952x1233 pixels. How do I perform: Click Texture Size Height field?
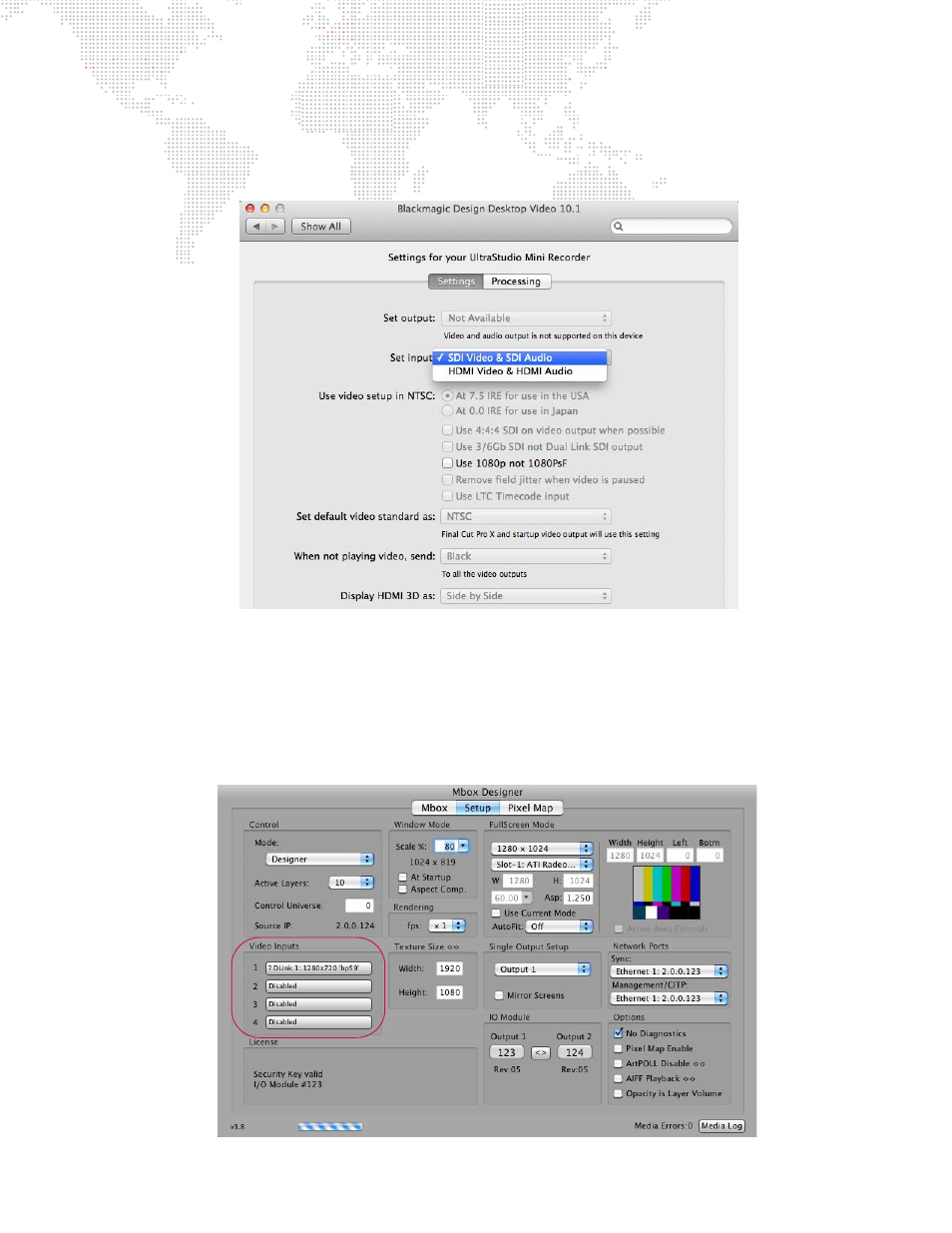[x=450, y=992]
